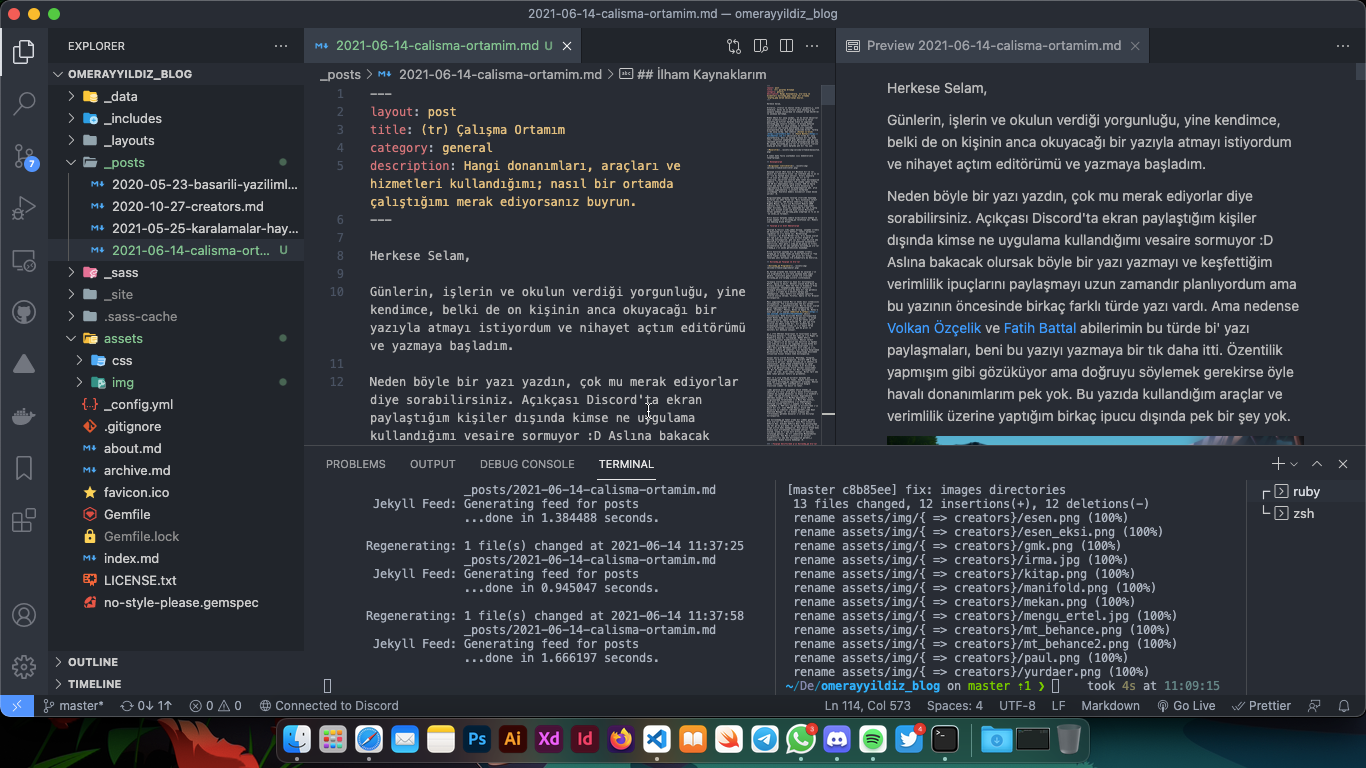Switch to the DEBUG CONSOLE tab
Viewport: 1366px width, 768px height.
(x=527, y=464)
